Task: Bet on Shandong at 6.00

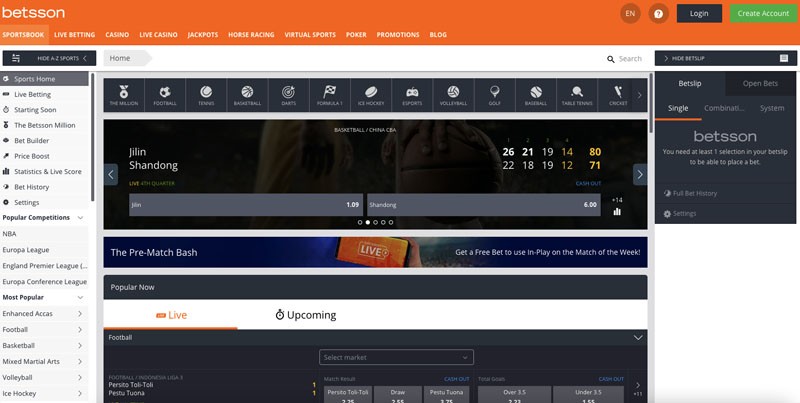Action: pyautogui.click(x=484, y=205)
